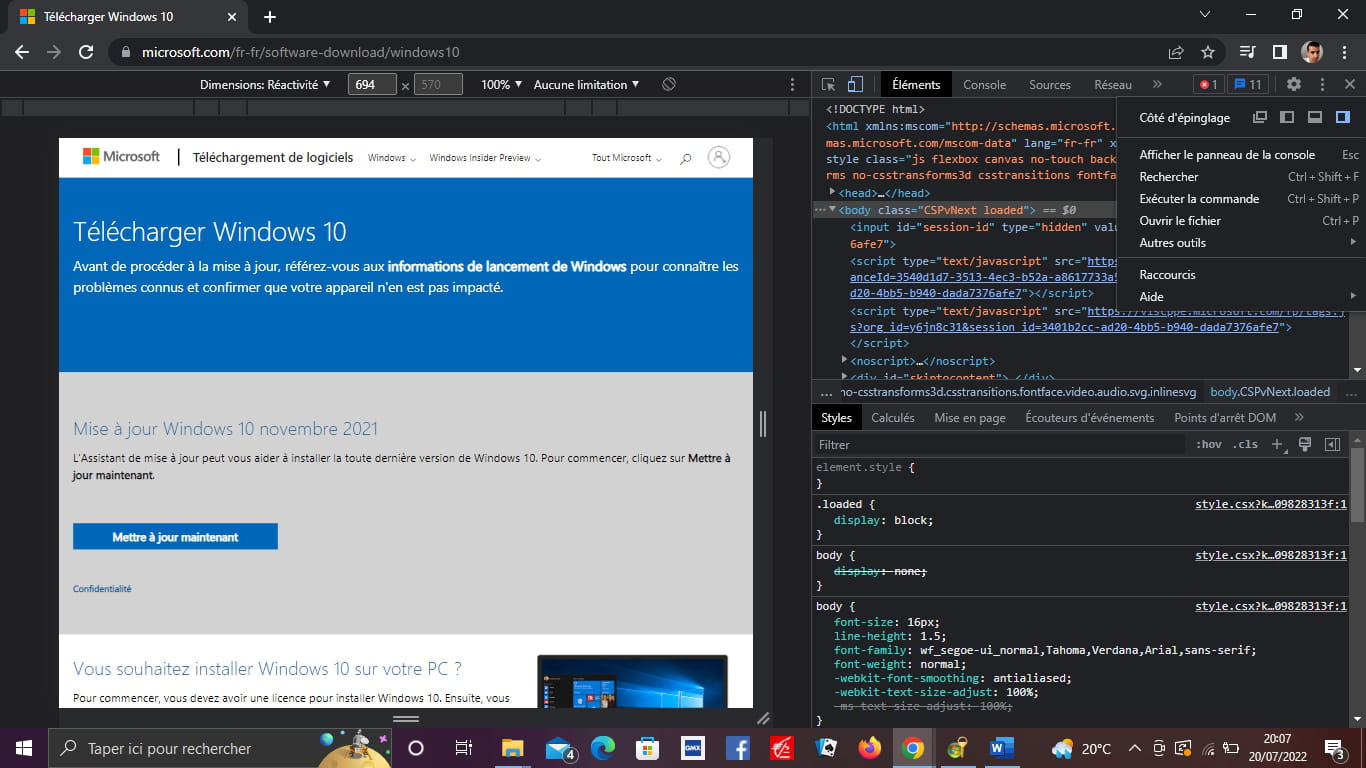Viewport: 1366px width, 768px height.
Task: Open the Écouteurs d'événements tab
Action: tap(1090, 418)
